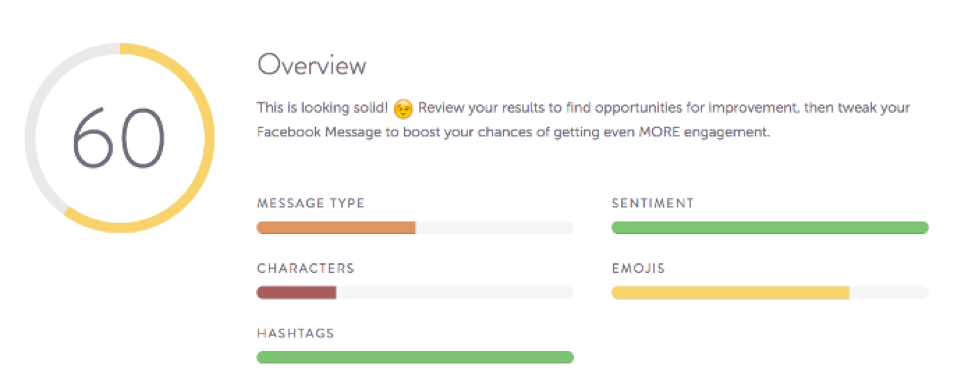Open the SENTIMENT label
The height and width of the screenshot is (390, 975).
tap(653, 203)
